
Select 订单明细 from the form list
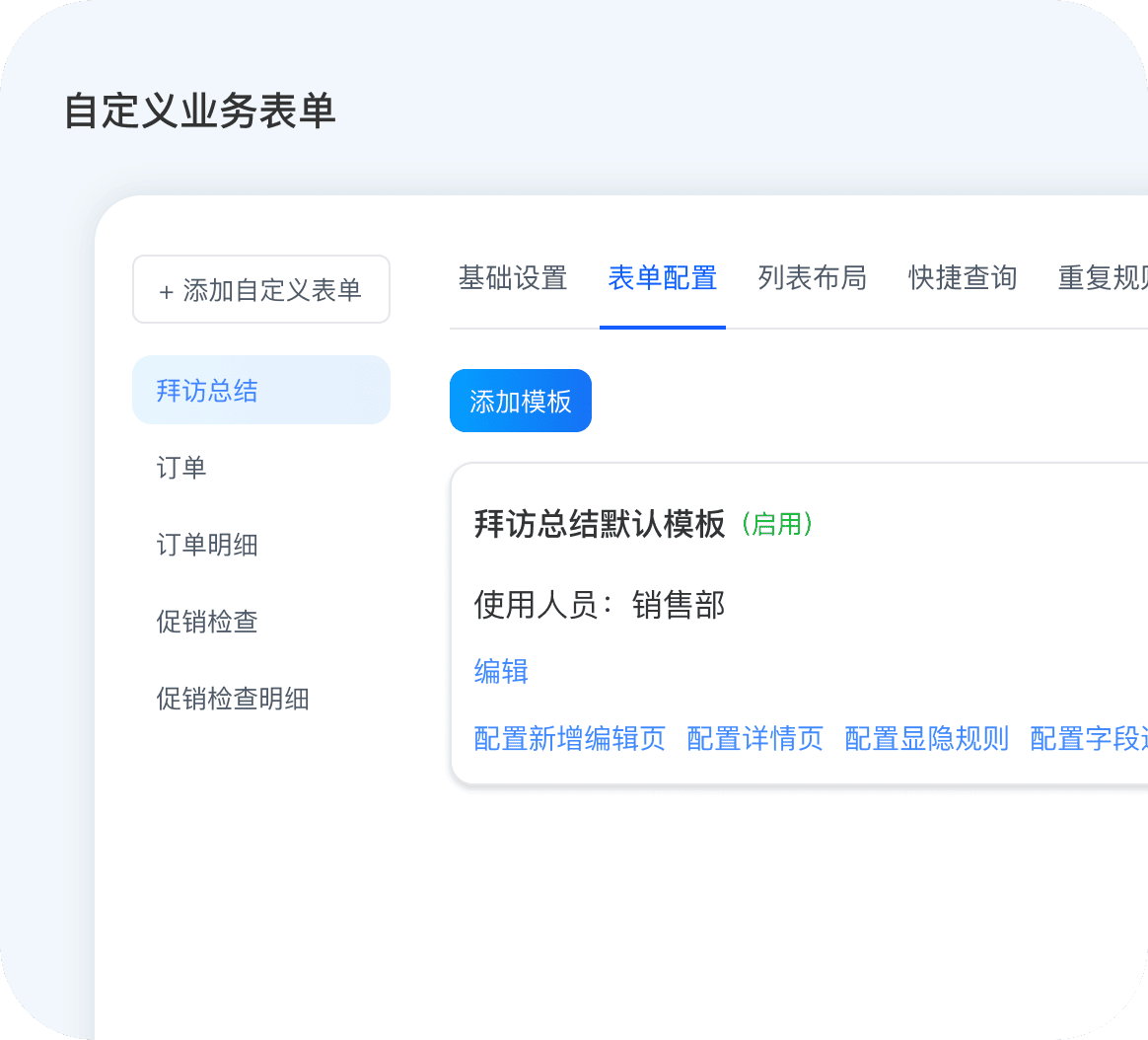(x=207, y=545)
